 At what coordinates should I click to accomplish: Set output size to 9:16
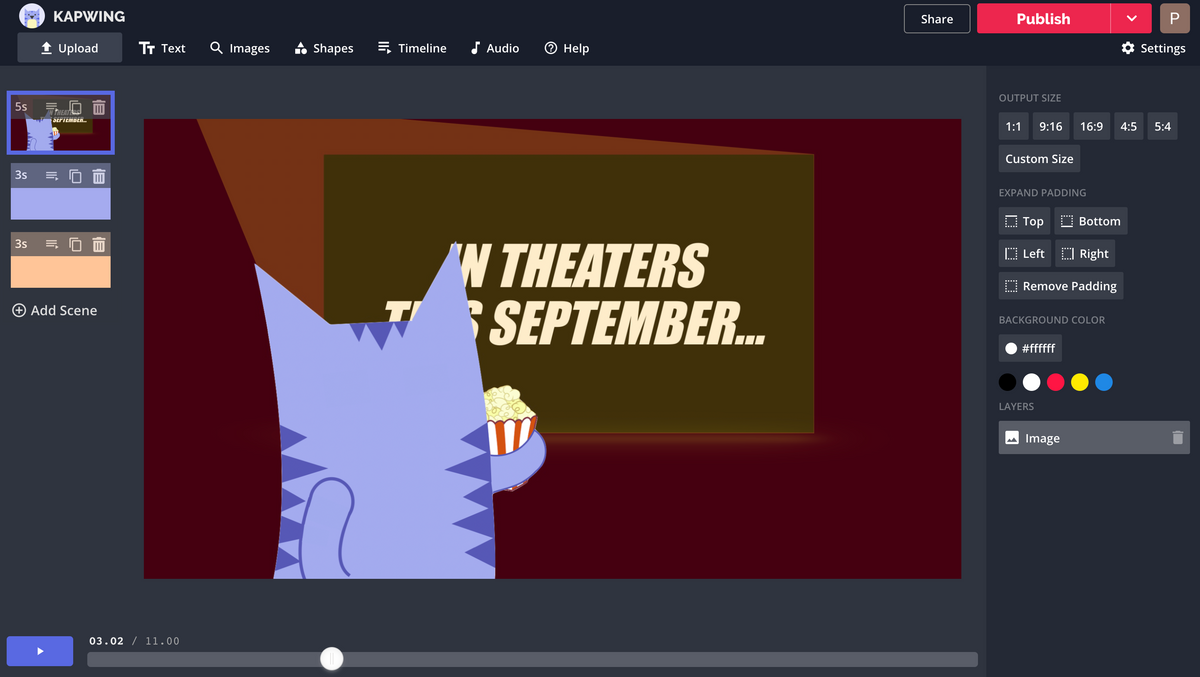coord(1050,127)
